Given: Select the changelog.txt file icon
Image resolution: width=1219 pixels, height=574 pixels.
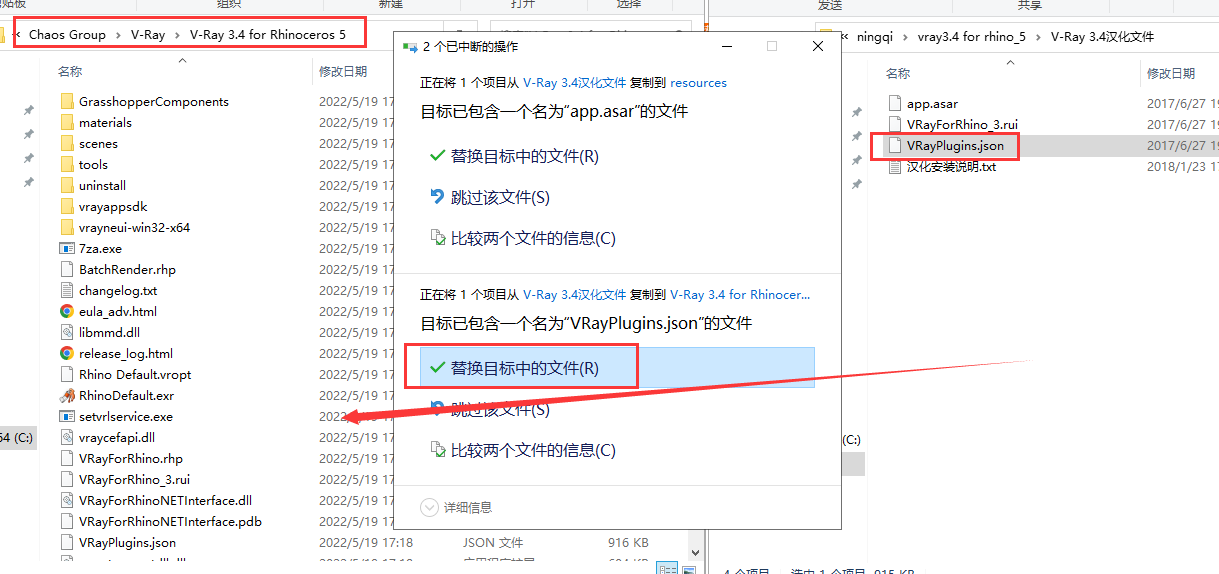Looking at the screenshot, I should point(67,290).
